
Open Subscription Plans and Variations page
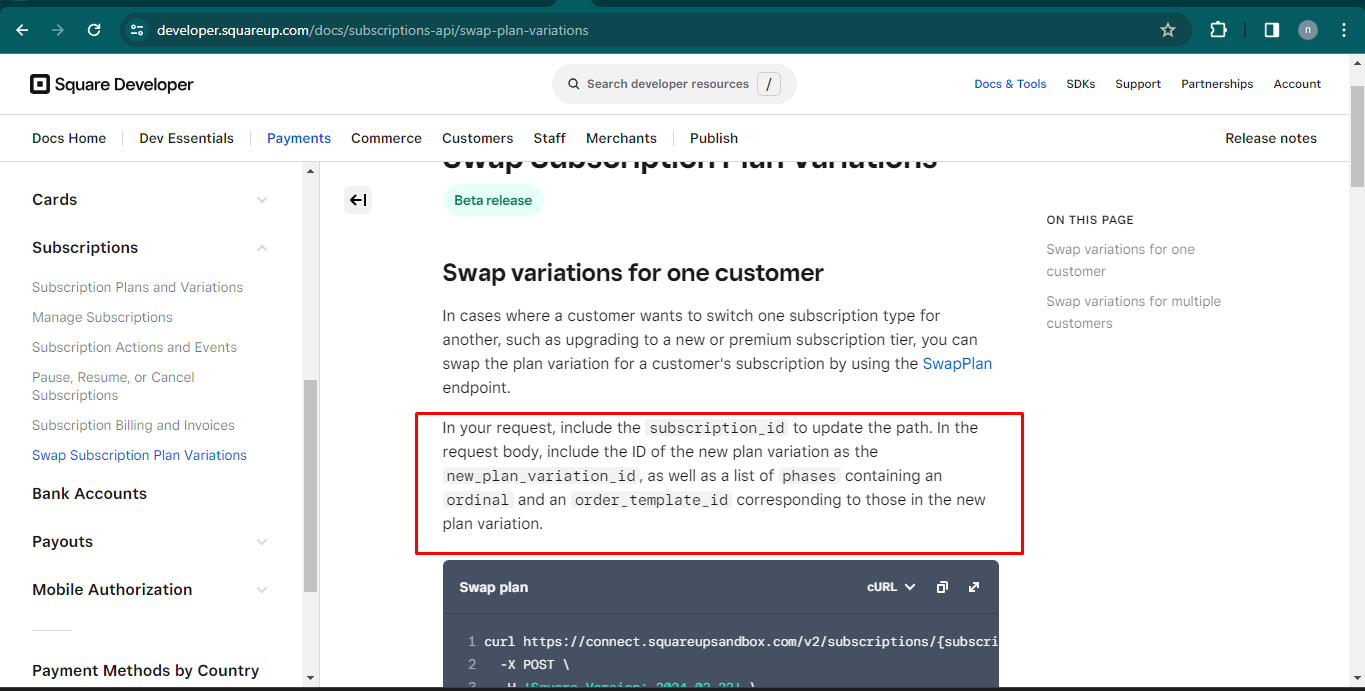[137, 287]
